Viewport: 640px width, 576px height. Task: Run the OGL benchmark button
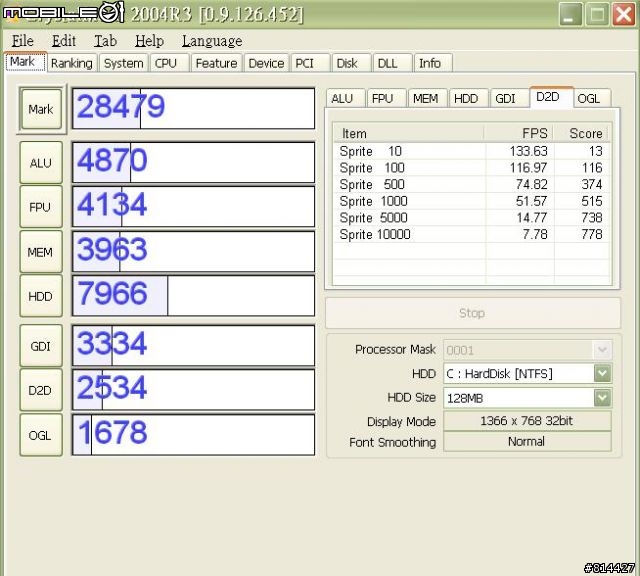(41, 435)
